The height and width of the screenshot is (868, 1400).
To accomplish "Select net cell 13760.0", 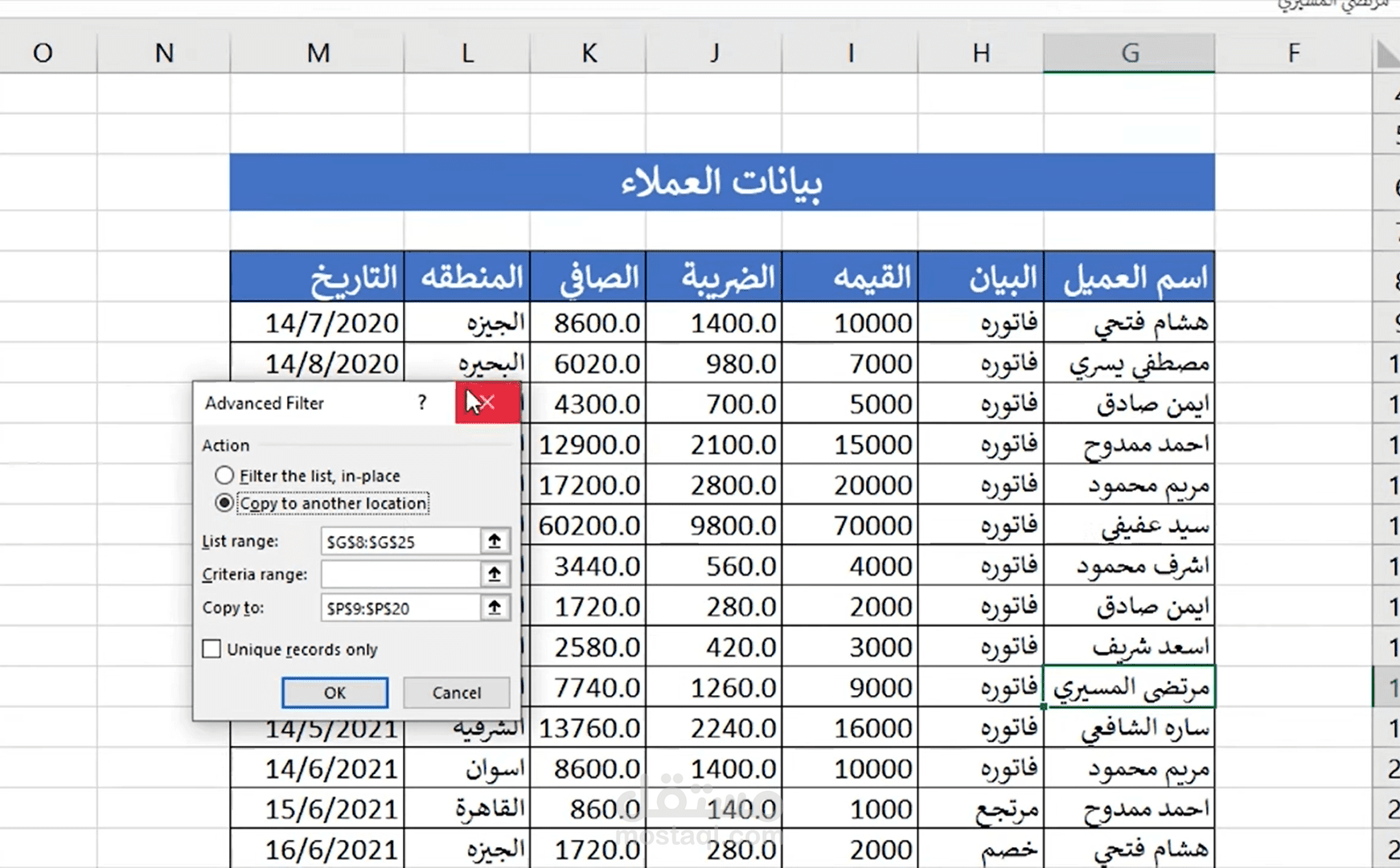I will [588, 728].
